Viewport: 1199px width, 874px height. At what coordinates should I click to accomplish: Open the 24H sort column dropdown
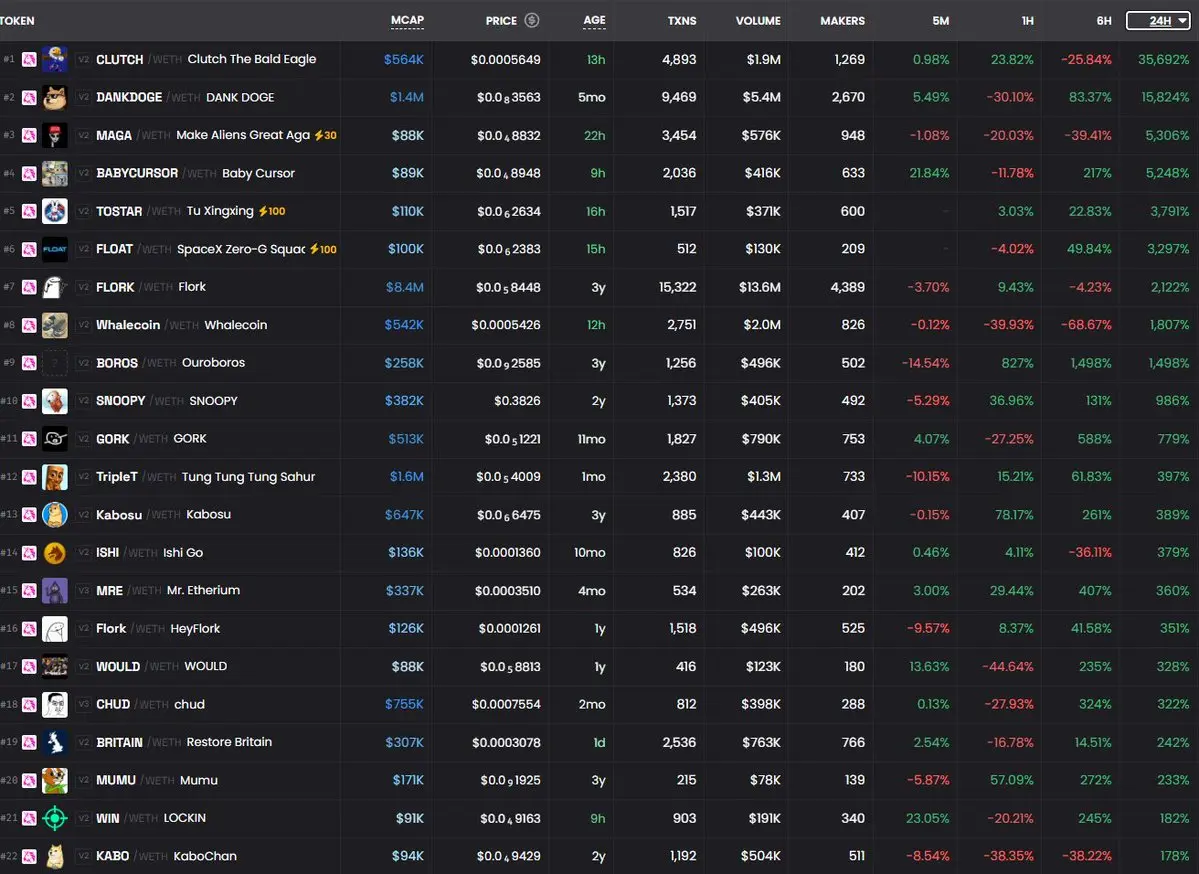tap(1158, 21)
